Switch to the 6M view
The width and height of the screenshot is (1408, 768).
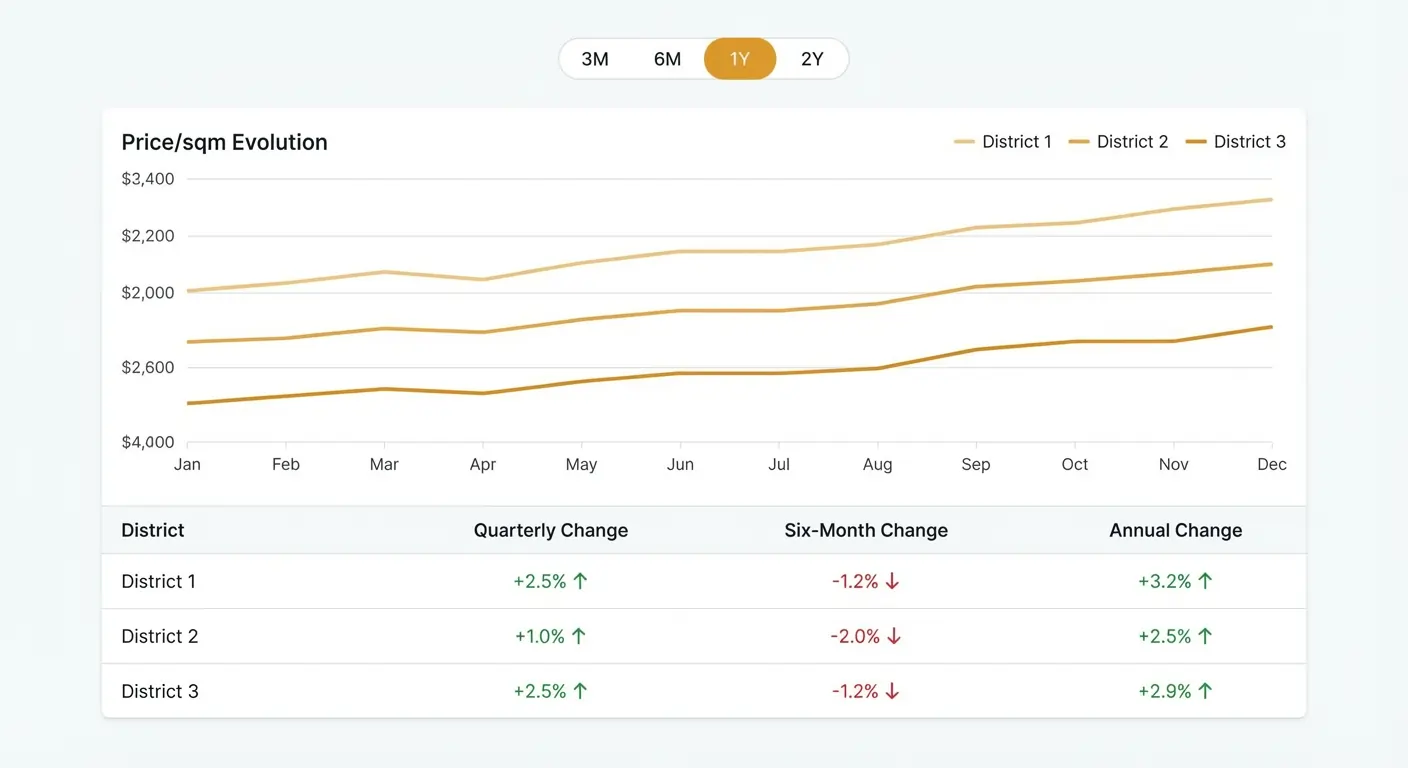[667, 59]
